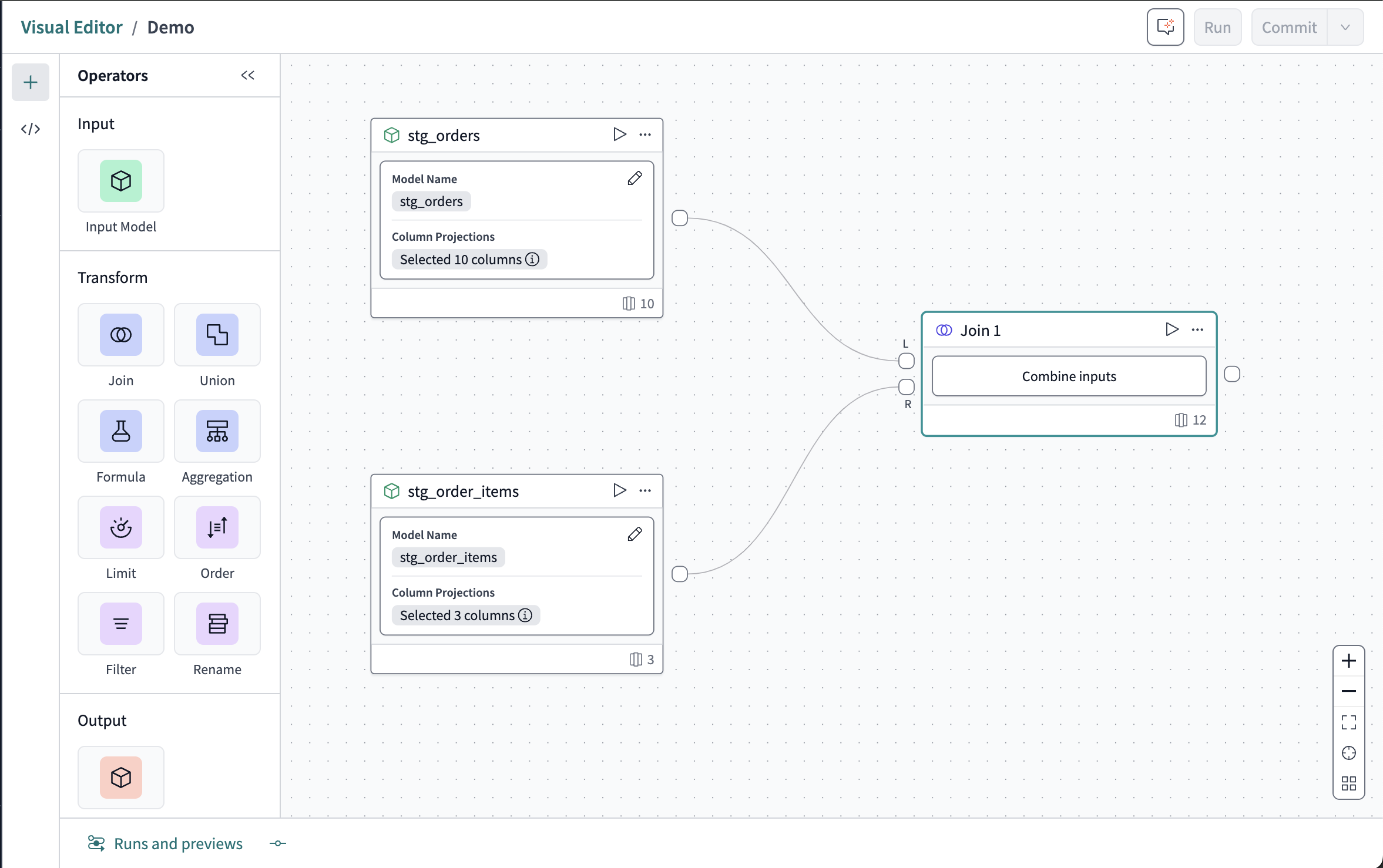Image resolution: width=1383 pixels, height=868 pixels.
Task: Pick the Formula operator
Action: pyautogui.click(x=120, y=431)
